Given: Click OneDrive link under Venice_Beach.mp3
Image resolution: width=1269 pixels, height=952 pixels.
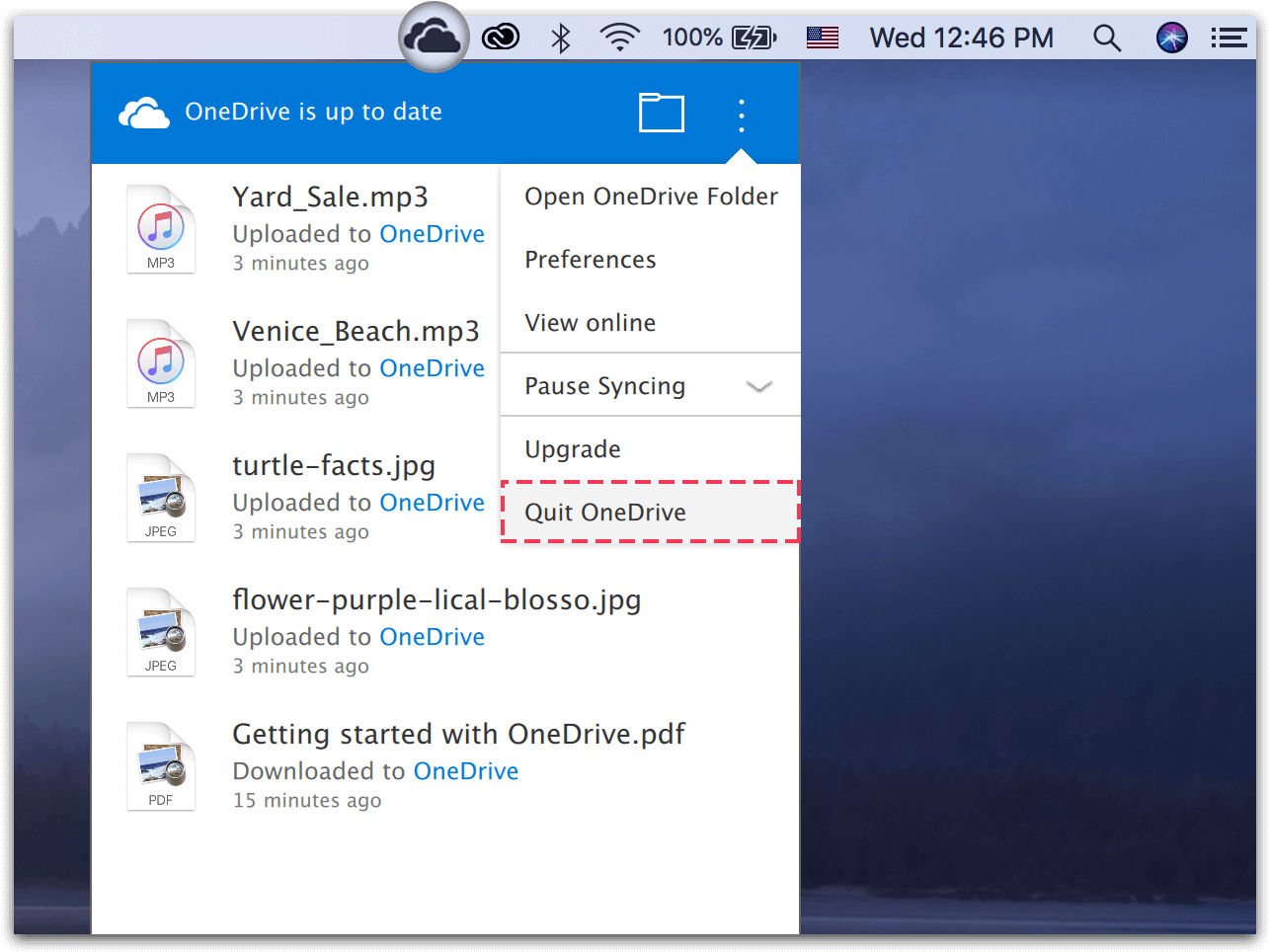Looking at the screenshot, I should click(433, 368).
